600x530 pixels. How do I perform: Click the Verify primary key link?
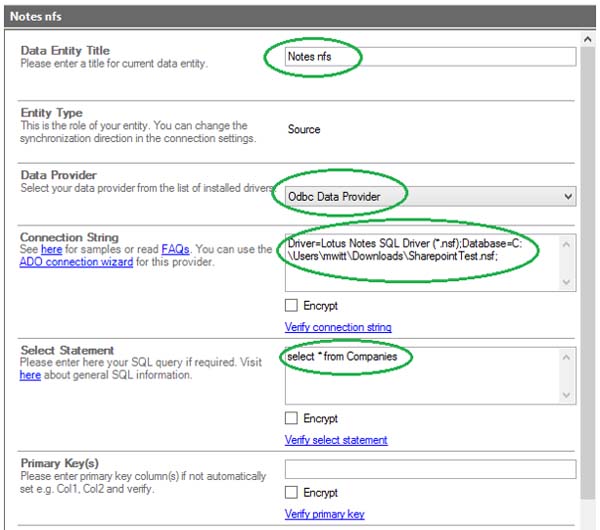pos(324,514)
